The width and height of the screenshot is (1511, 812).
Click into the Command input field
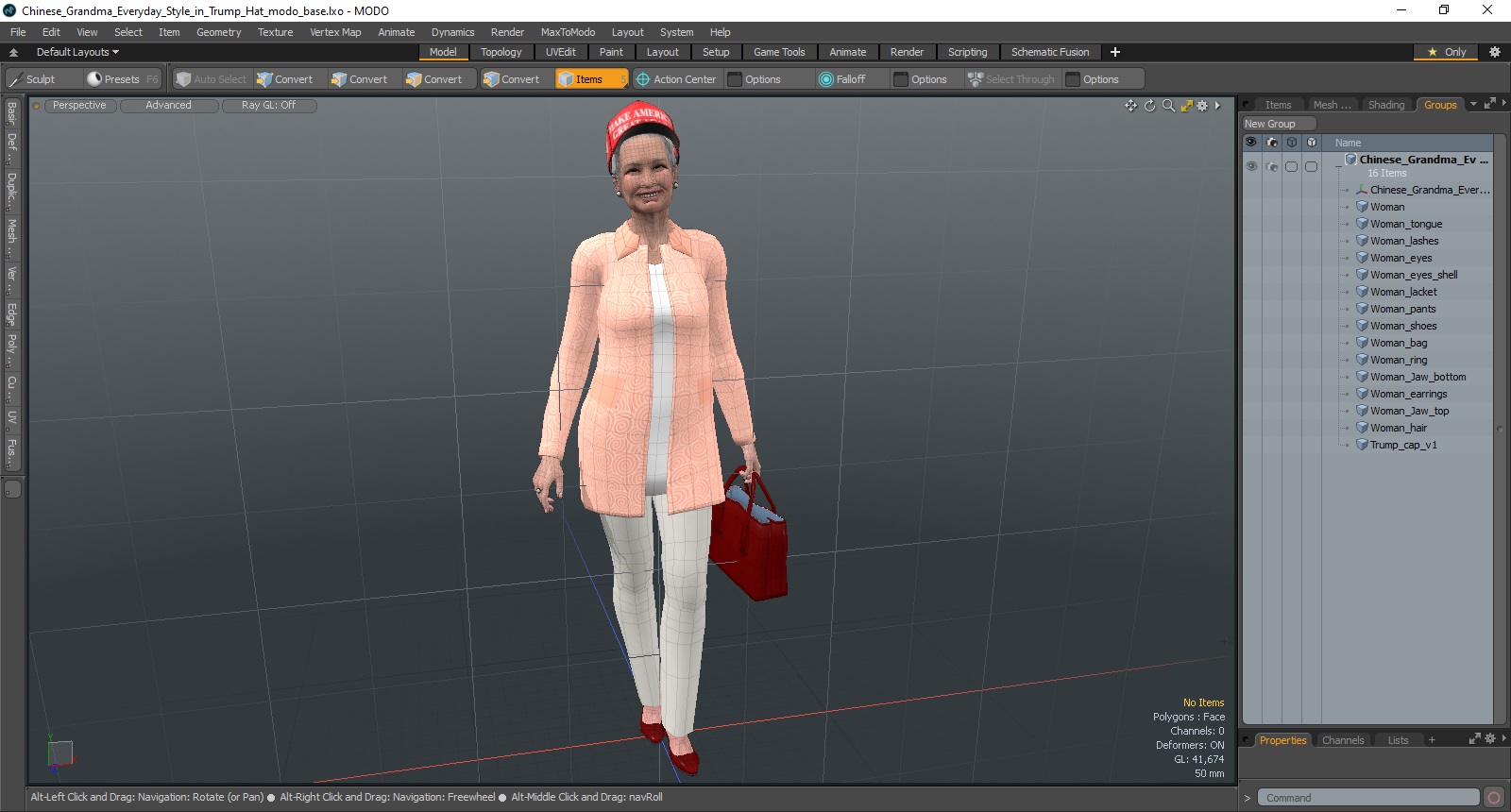(1367, 798)
